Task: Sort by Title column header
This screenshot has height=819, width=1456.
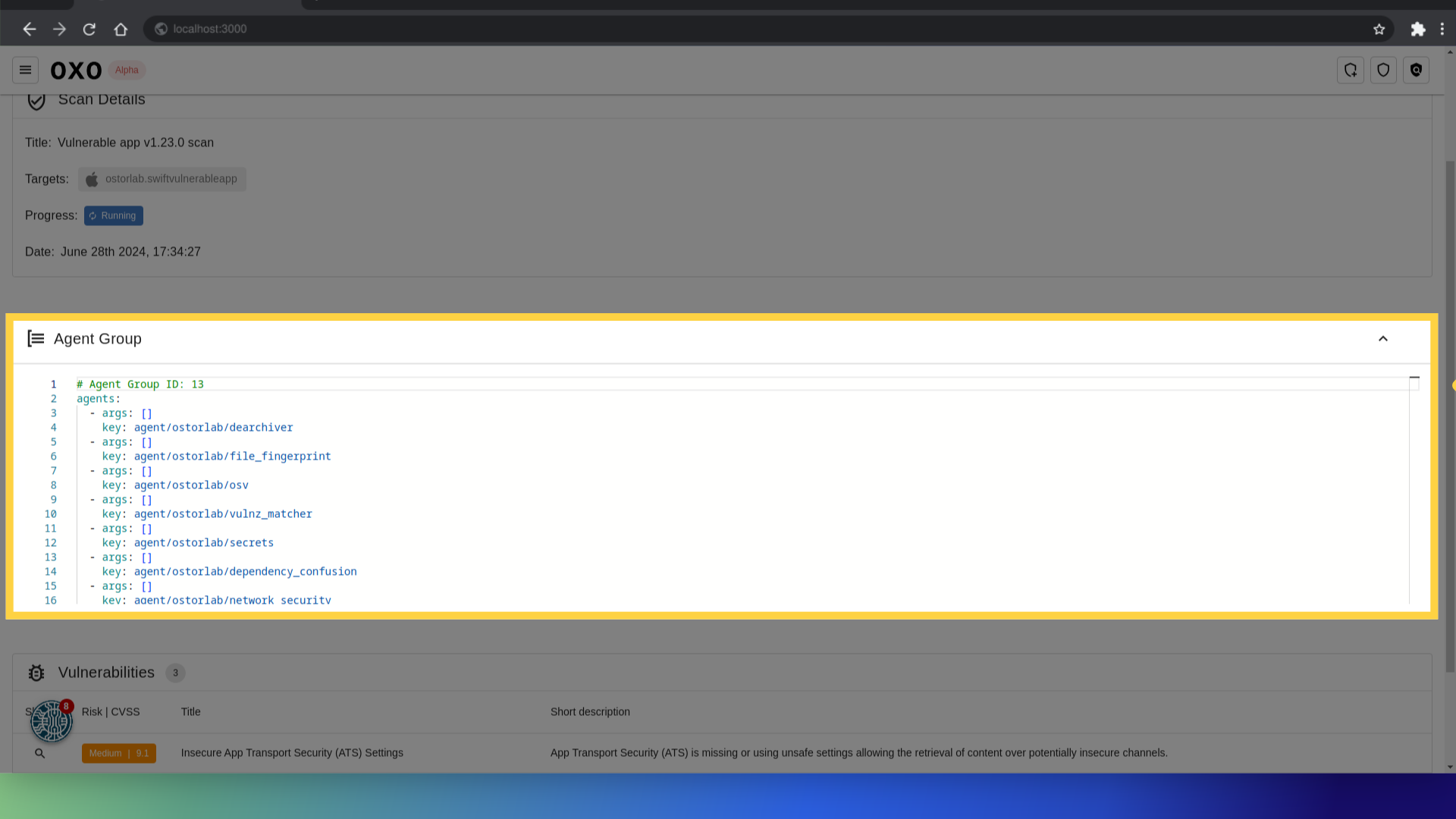Action: click(x=190, y=711)
